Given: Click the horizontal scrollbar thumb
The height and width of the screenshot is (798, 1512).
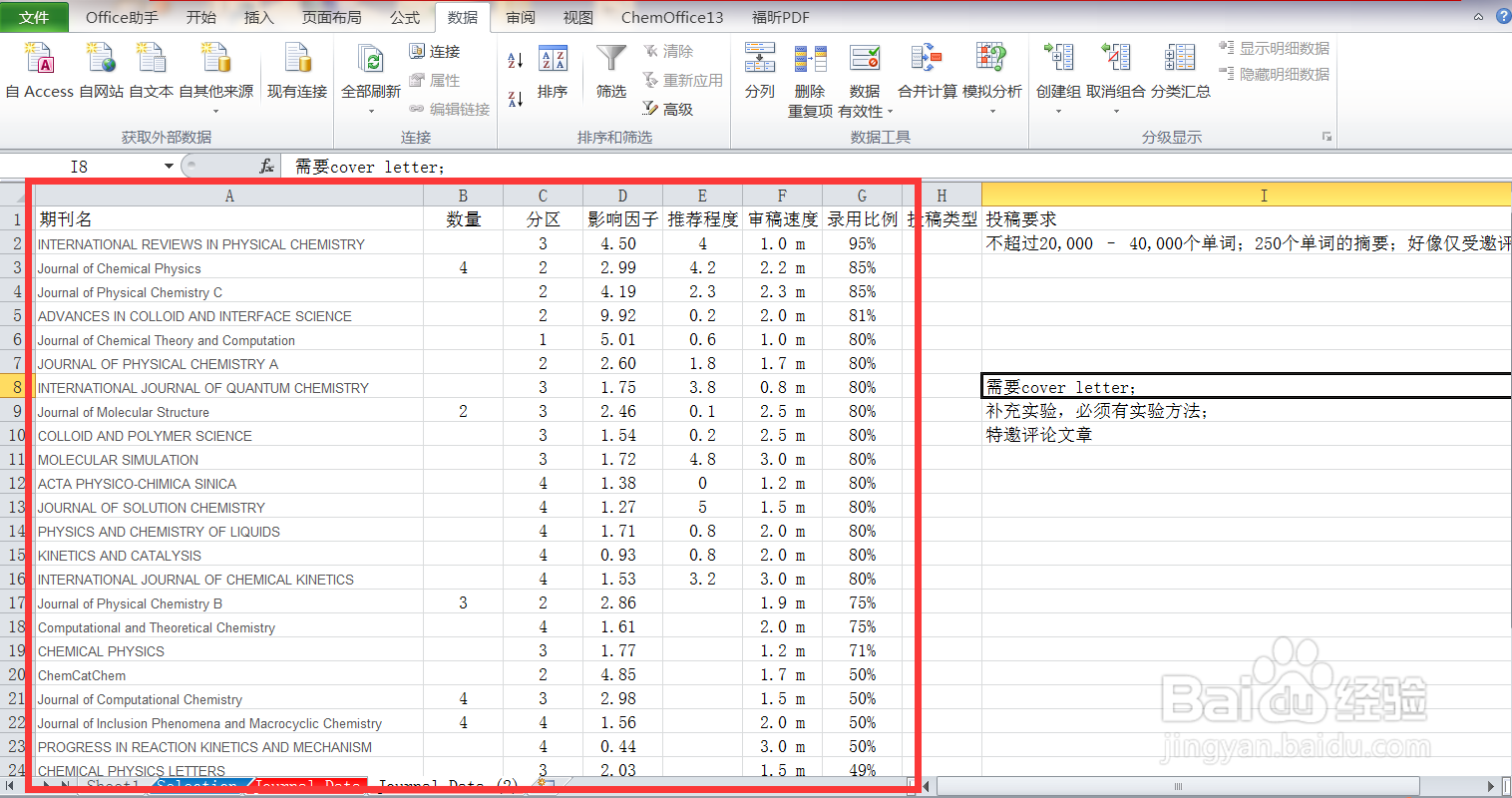Looking at the screenshot, I should (1178, 787).
